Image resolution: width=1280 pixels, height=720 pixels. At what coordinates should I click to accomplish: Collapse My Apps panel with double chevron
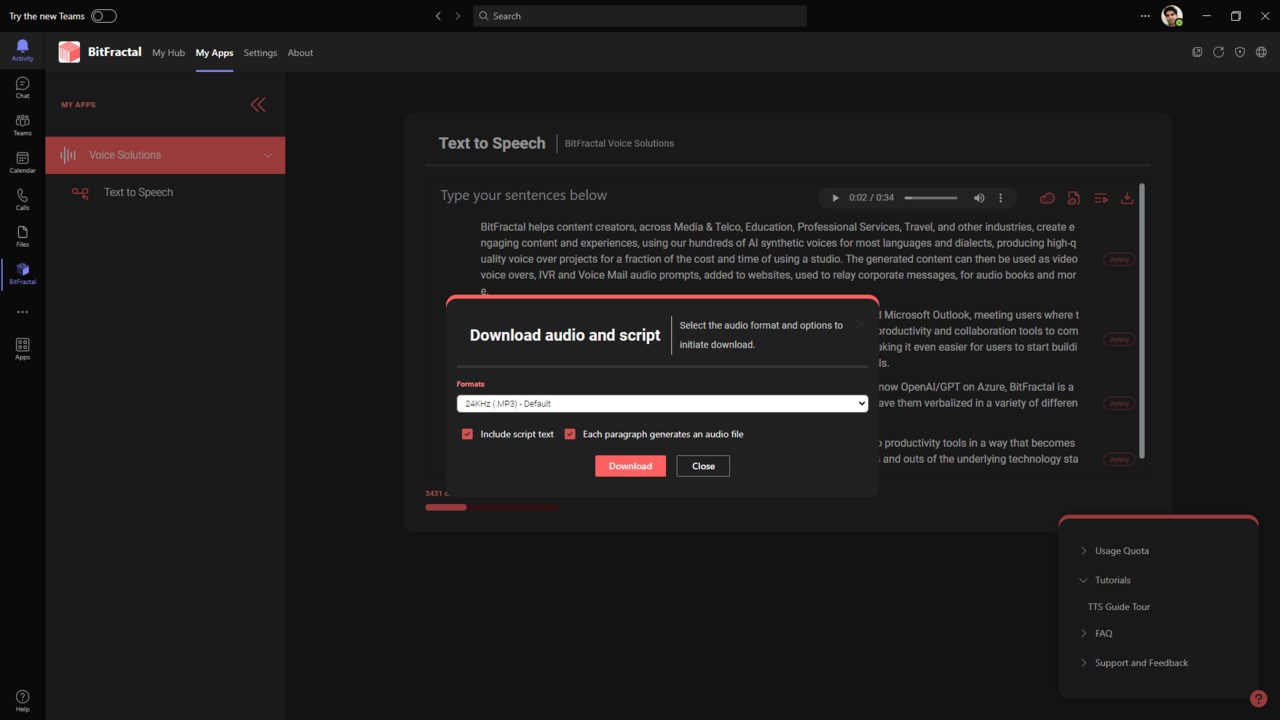coord(258,104)
